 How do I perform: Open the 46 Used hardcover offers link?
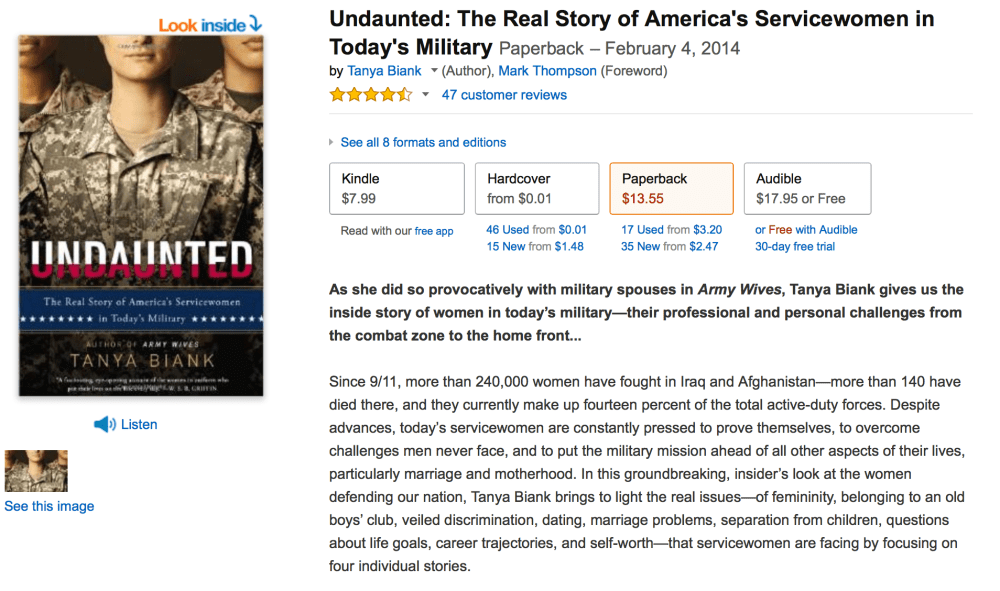(x=506, y=230)
